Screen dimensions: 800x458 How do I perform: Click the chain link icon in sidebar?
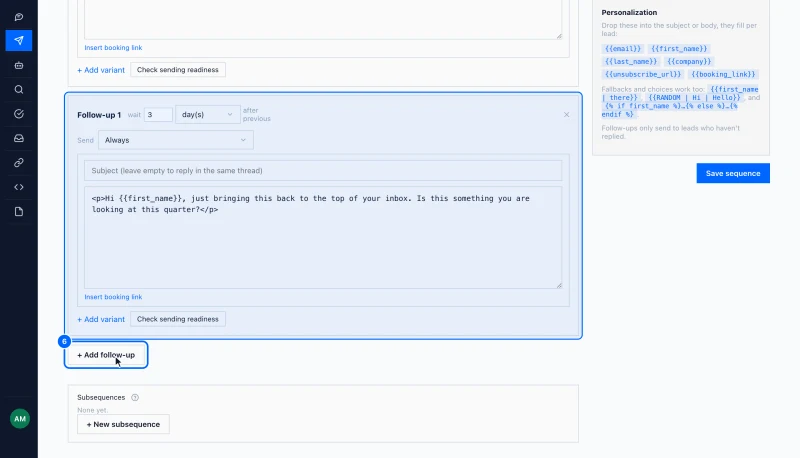pos(19,163)
